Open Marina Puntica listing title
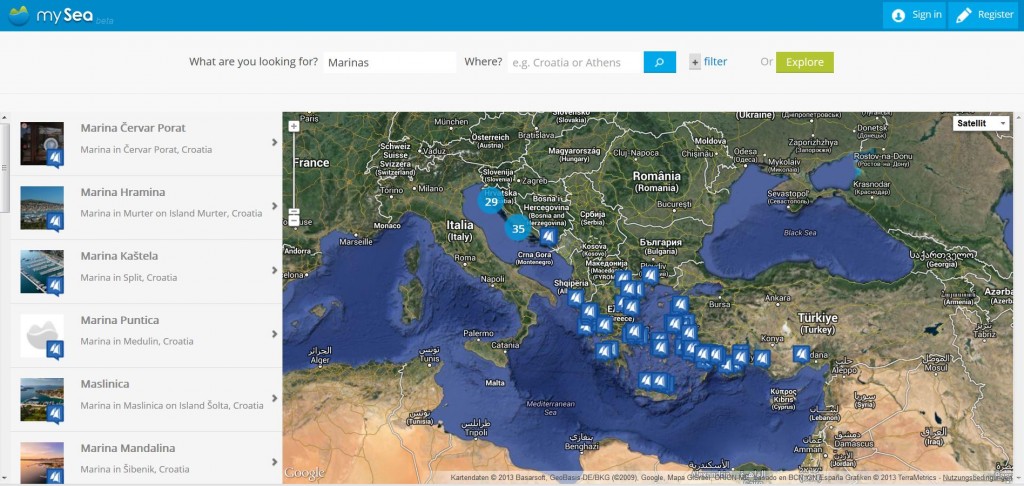The width and height of the screenshot is (1024, 486). click(x=120, y=320)
